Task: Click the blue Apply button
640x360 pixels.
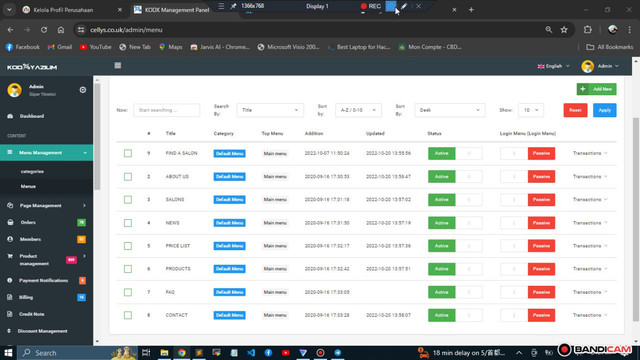Action: 604,110
